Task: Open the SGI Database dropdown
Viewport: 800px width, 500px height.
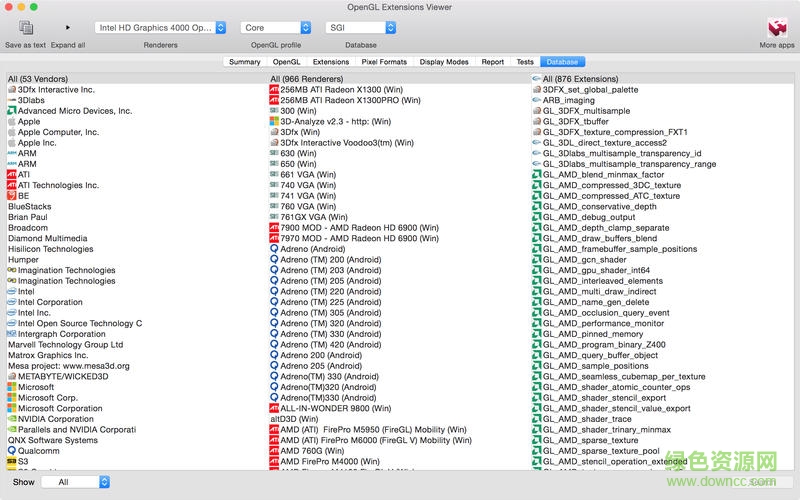Action: coord(361,28)
